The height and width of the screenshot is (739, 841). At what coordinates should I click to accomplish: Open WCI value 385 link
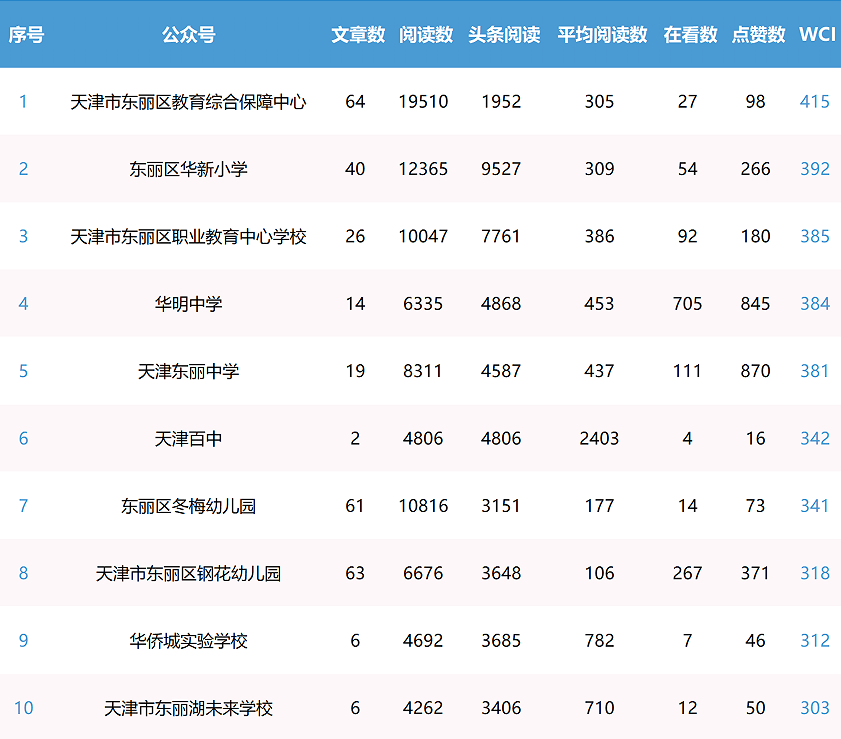pyautogui.click(x=815, y=236)
